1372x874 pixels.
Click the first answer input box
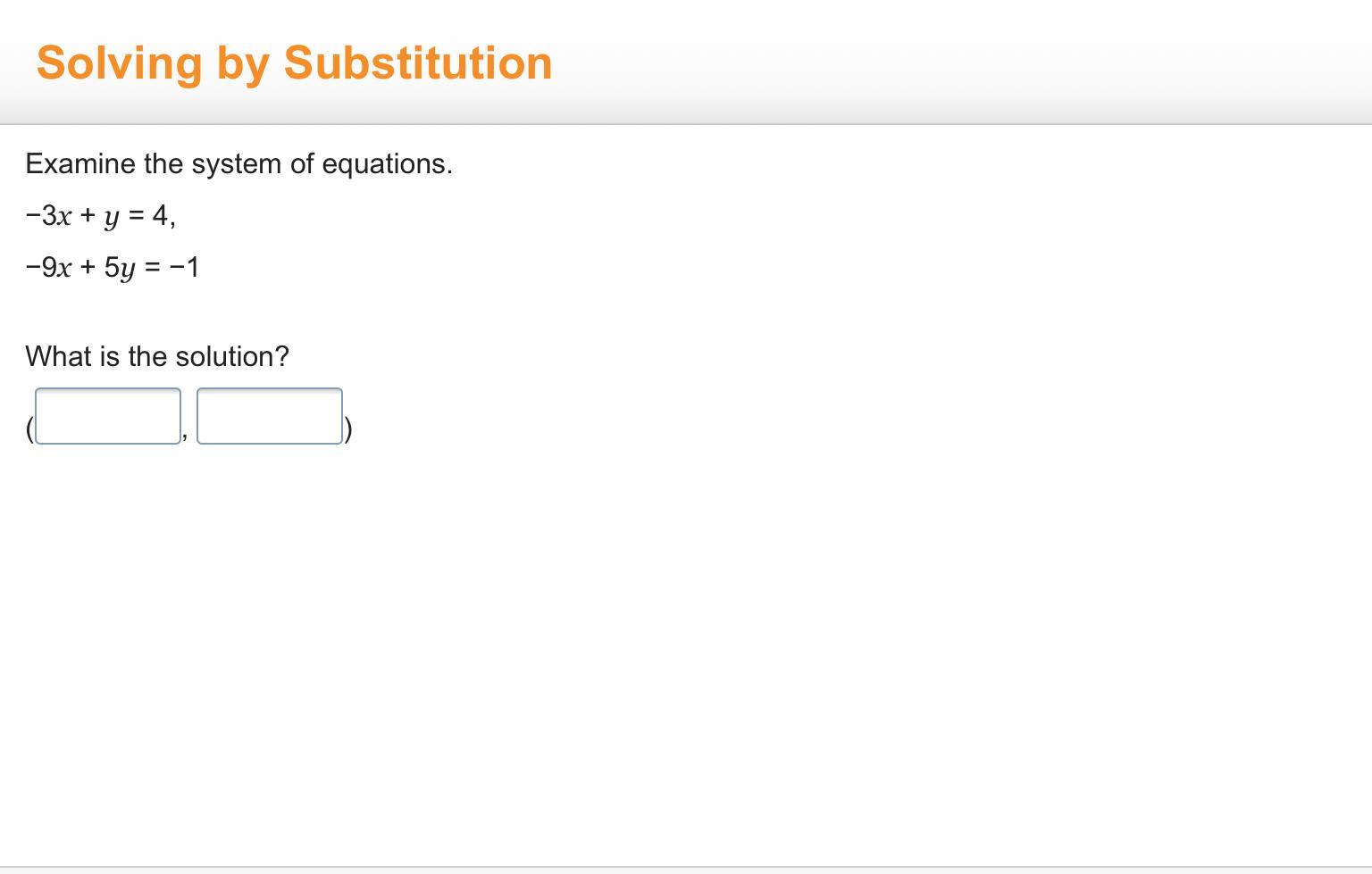pyautogui.click(x=108, y=416)
